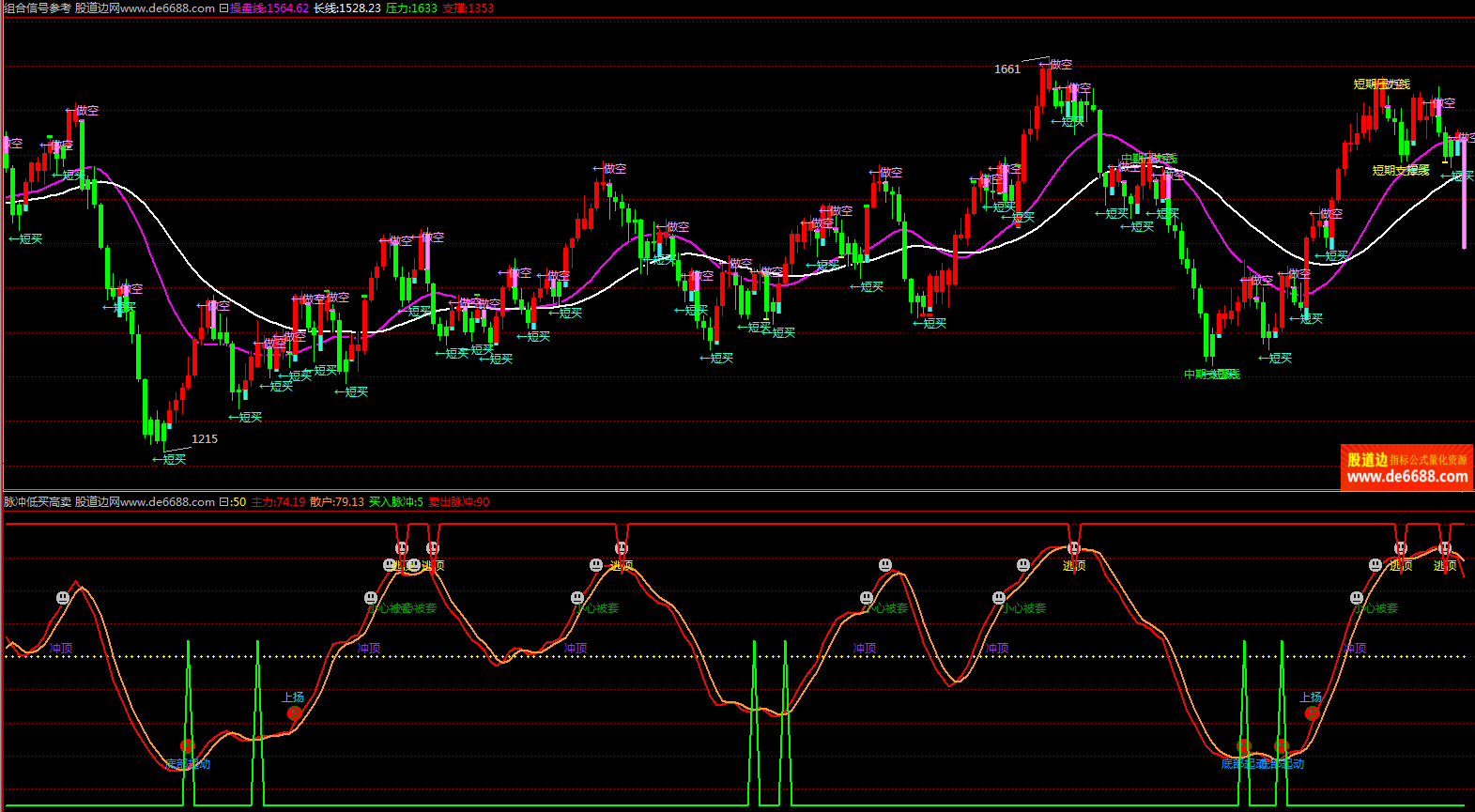Image resolution: width=1475 pixels, height=812 pixels.
Task: Click the 散户:79.13 readout
Action: [337, 502]
